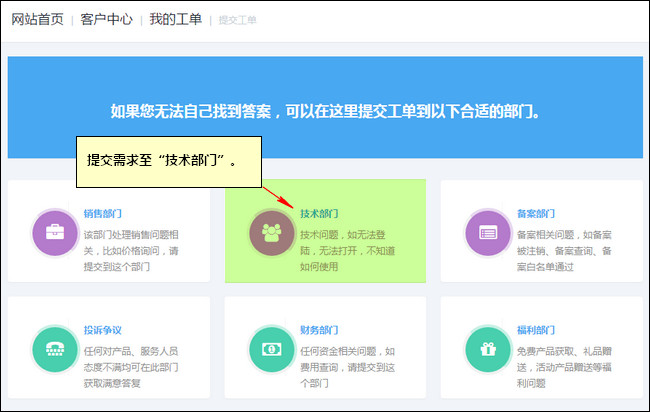Open 我的工单 breadcrumb link
Viewport: 650px width, 412px height.
(176, 19)
